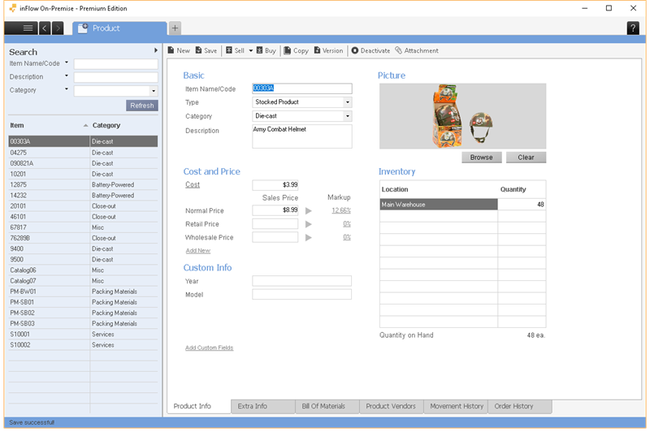The width and height of the screenshot is (650, 432).
Task: Deactivate the product via the toolbar
Action: [x=355, y=51]
